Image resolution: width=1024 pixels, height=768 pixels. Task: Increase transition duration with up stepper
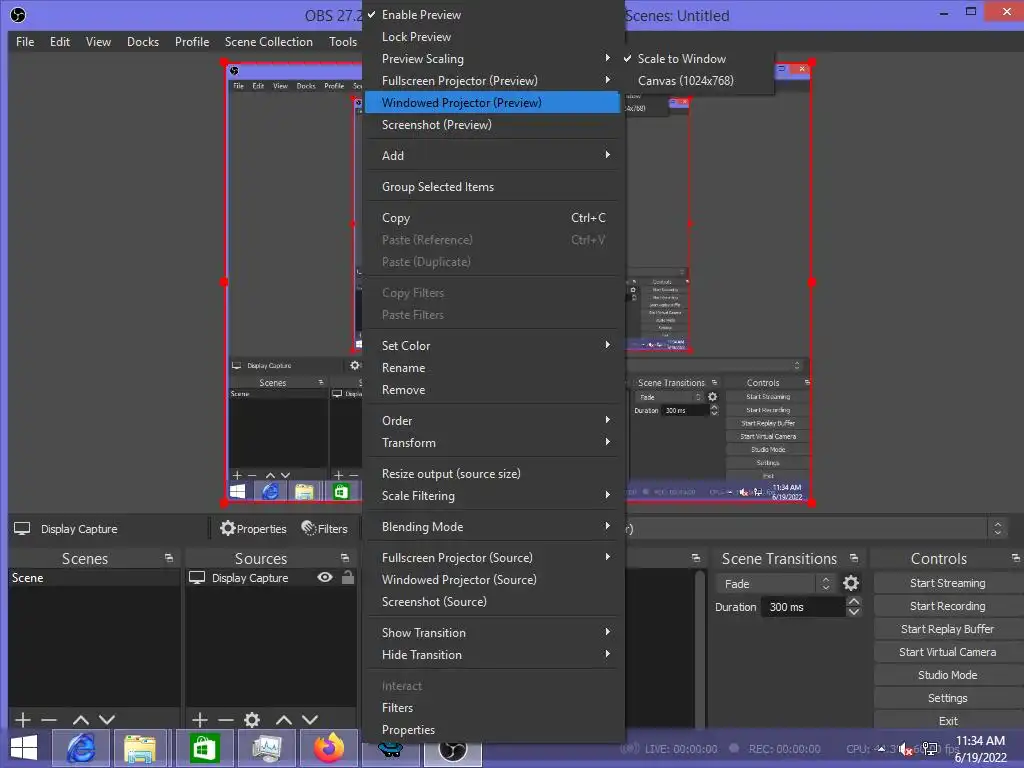tap(854, 601)
